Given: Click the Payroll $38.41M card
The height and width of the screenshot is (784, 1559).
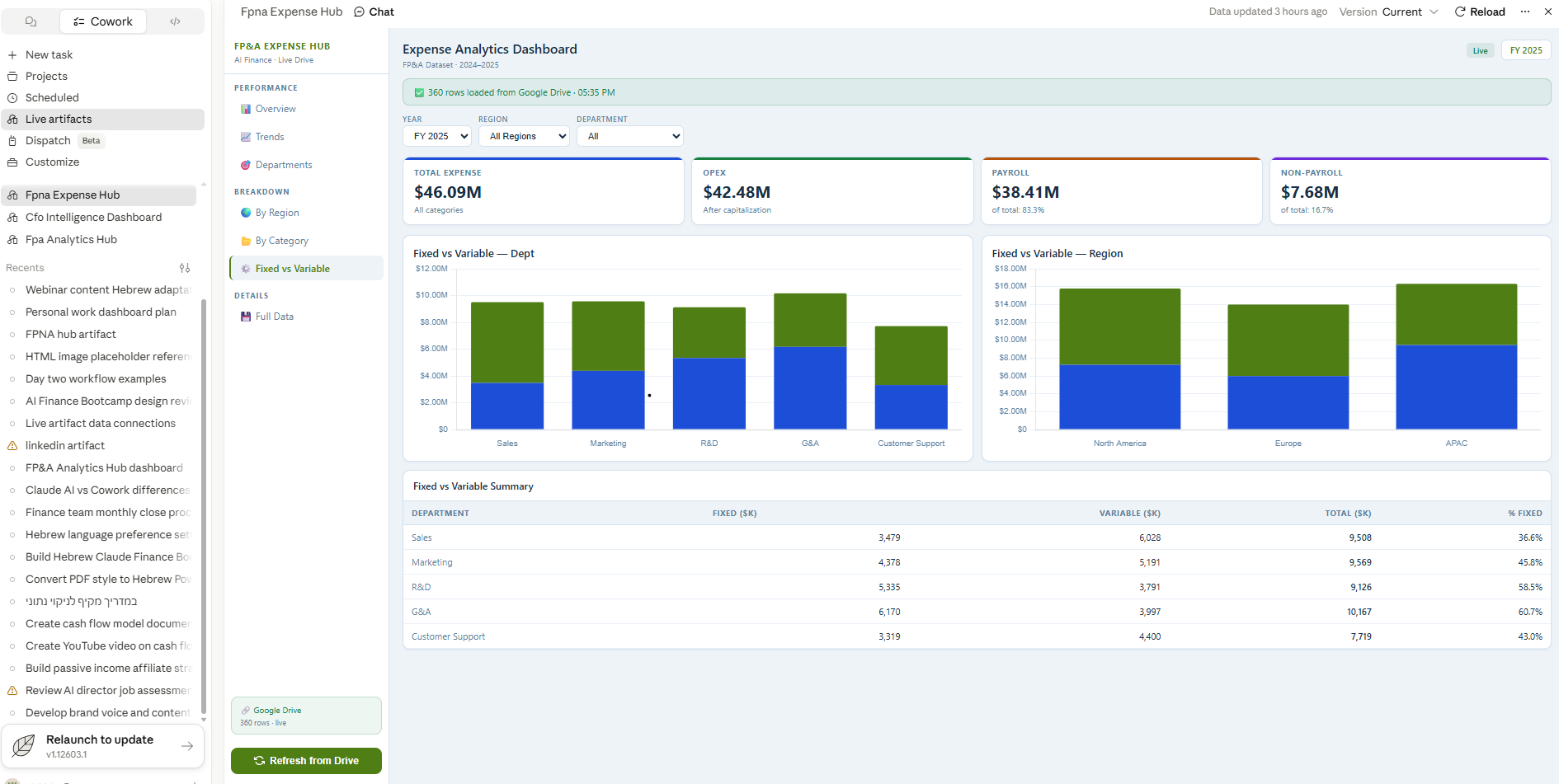Looking at the screenshot, I should [1122, 191].
